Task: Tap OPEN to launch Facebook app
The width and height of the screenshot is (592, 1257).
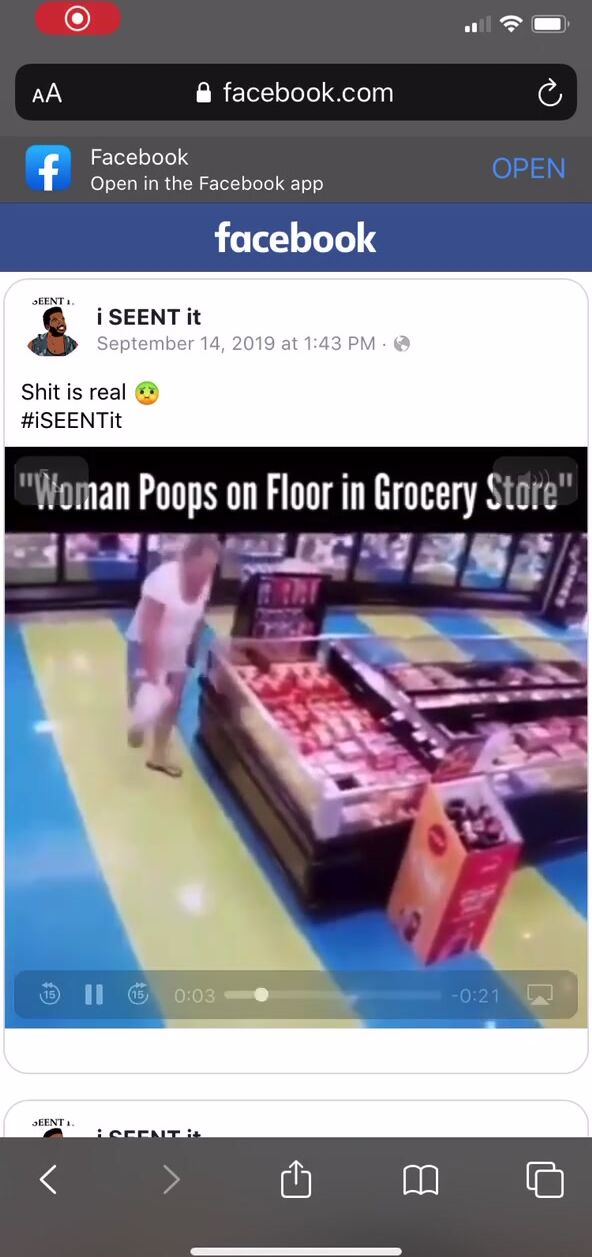Action: [x=528, y=169]
